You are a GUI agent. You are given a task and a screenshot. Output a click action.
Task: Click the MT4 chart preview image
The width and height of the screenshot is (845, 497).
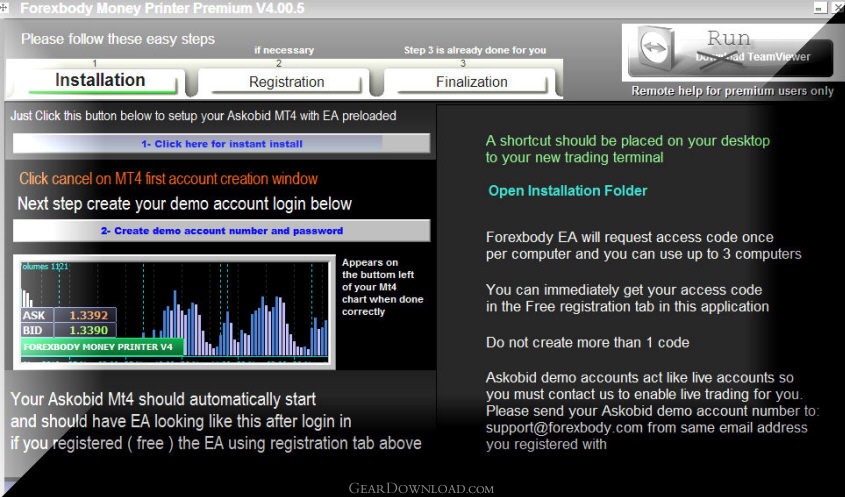point(174,312)
